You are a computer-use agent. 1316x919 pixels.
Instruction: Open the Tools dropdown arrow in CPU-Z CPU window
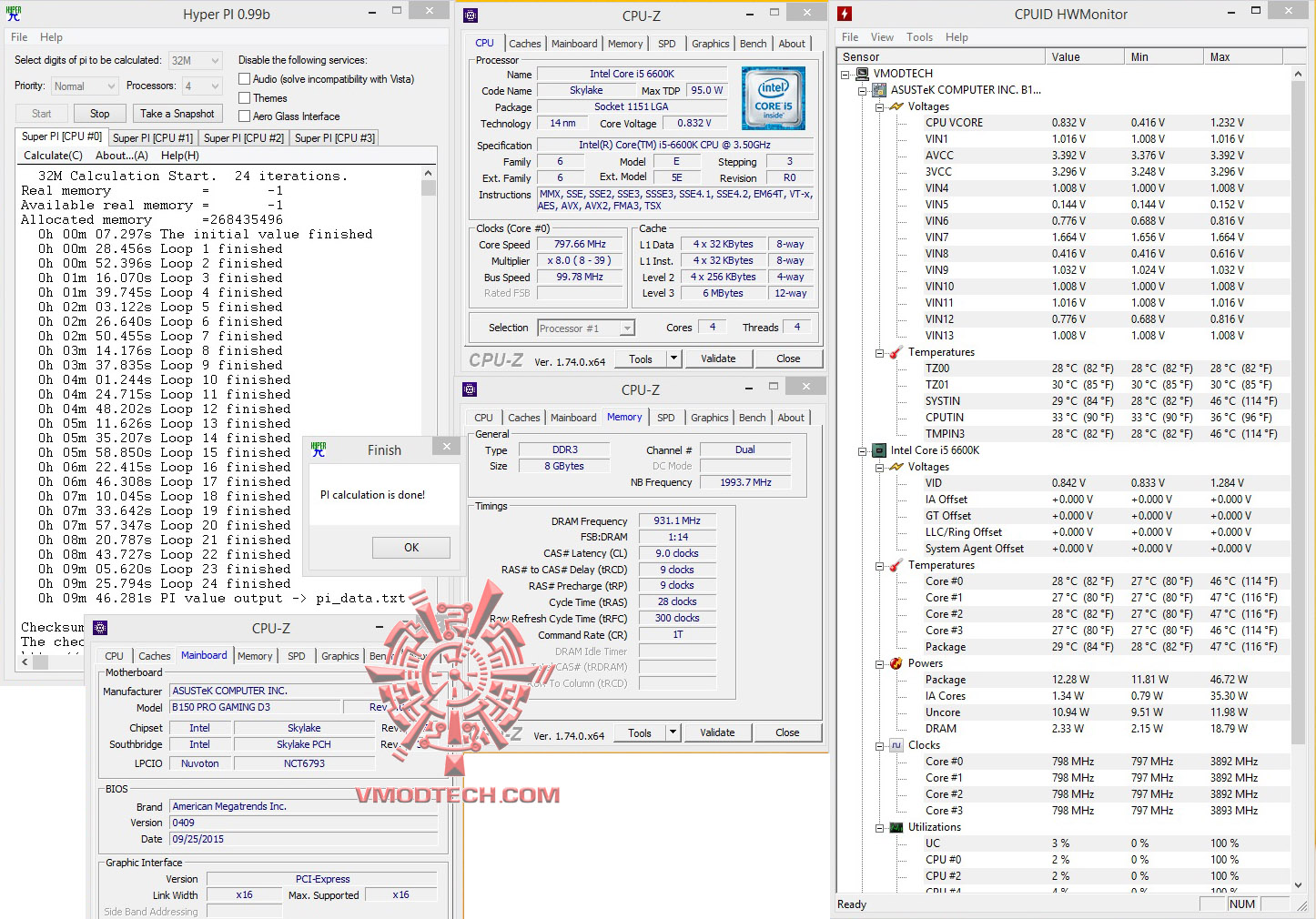[x=674, y=359]
